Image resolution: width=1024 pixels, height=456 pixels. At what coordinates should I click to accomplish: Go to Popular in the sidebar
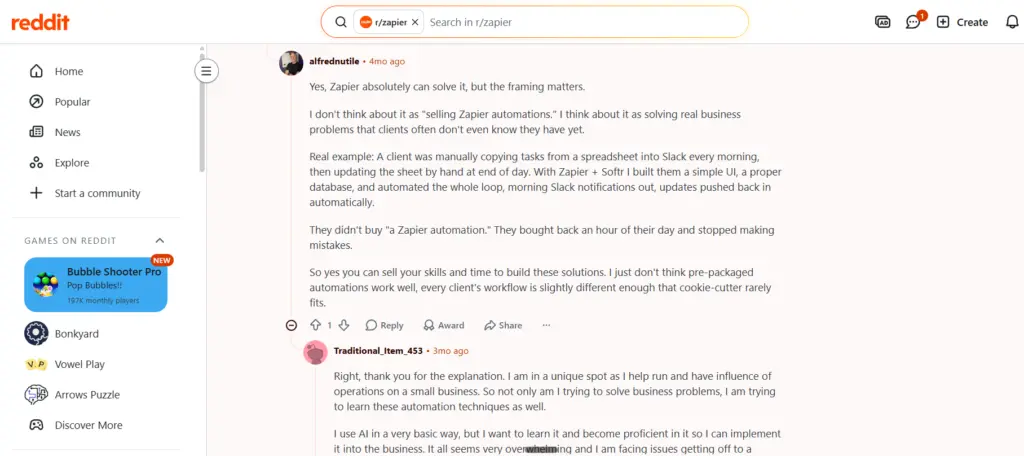(x=72, y=102)
